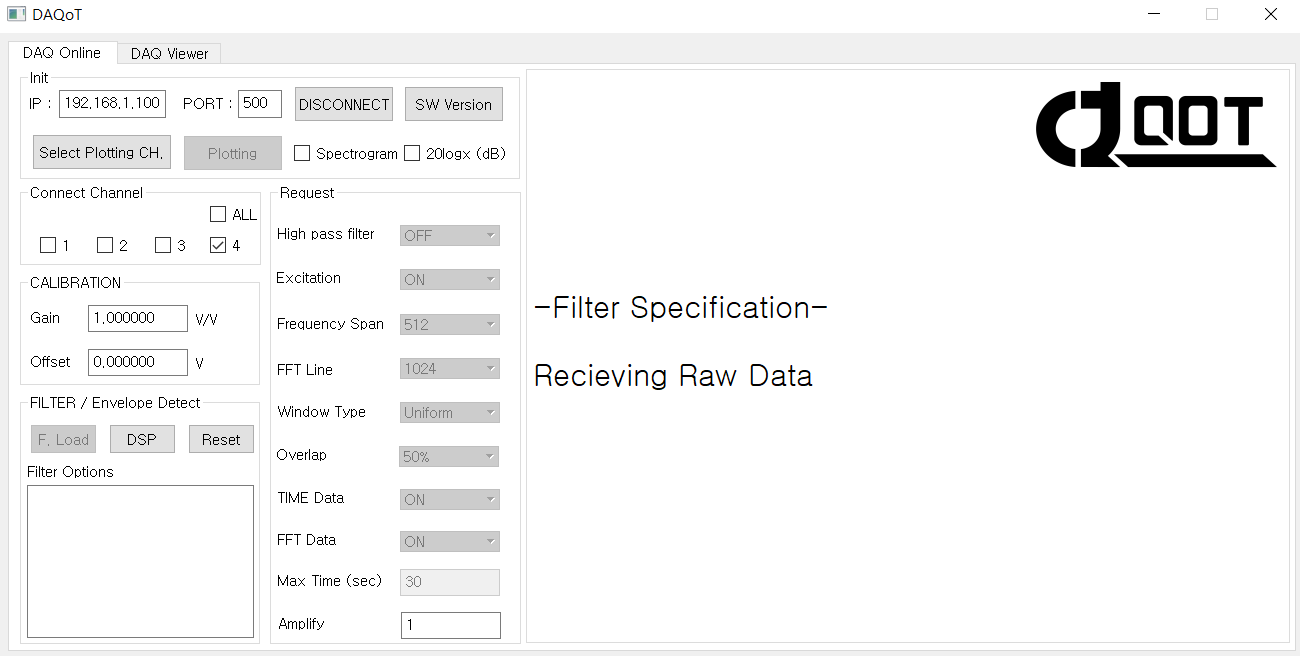Image resolution: width=1300 pixels, height=656 pixels.
Task: Check the ALL channels checkbox
Action: coord(218,214)
